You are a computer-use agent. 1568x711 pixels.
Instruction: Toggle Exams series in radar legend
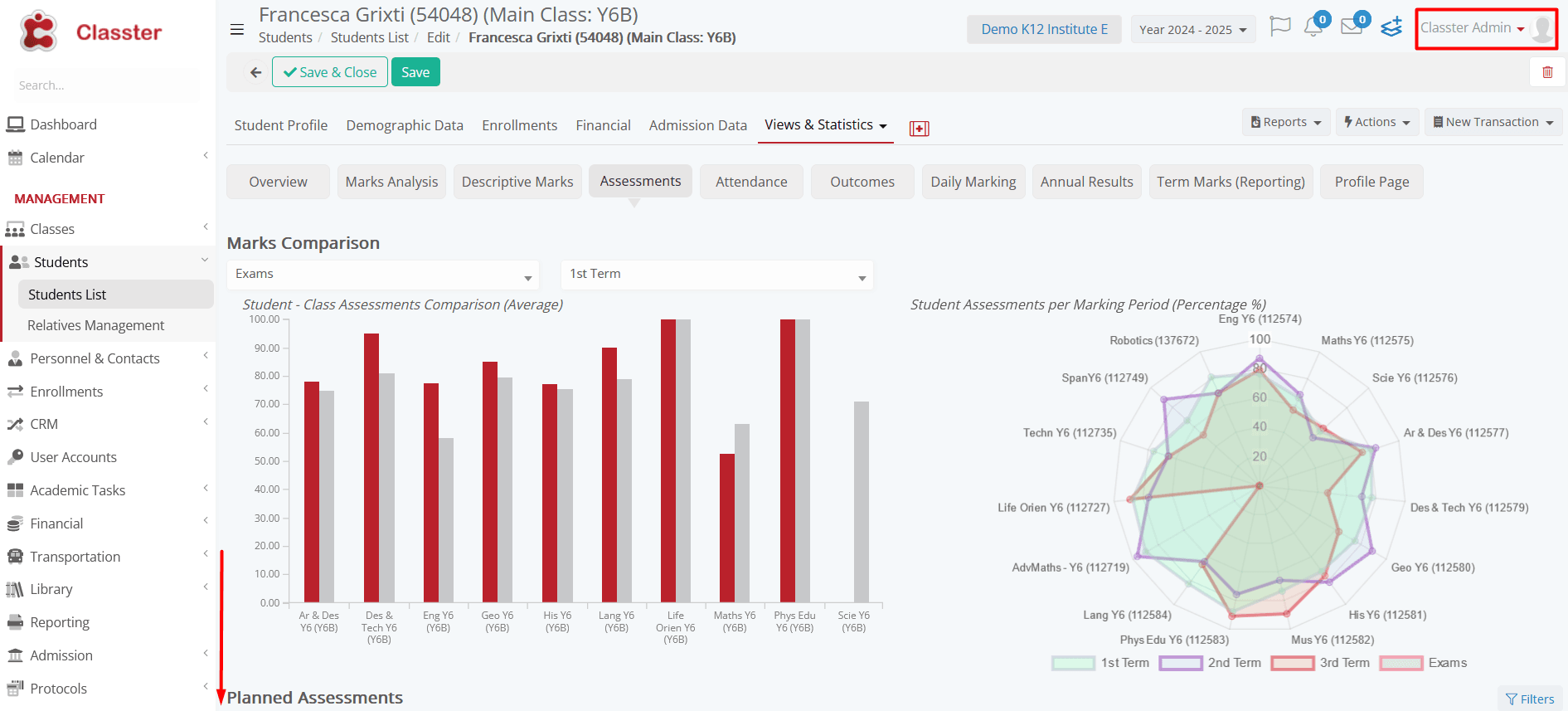pyautogui.click(x=1423, y=663)
